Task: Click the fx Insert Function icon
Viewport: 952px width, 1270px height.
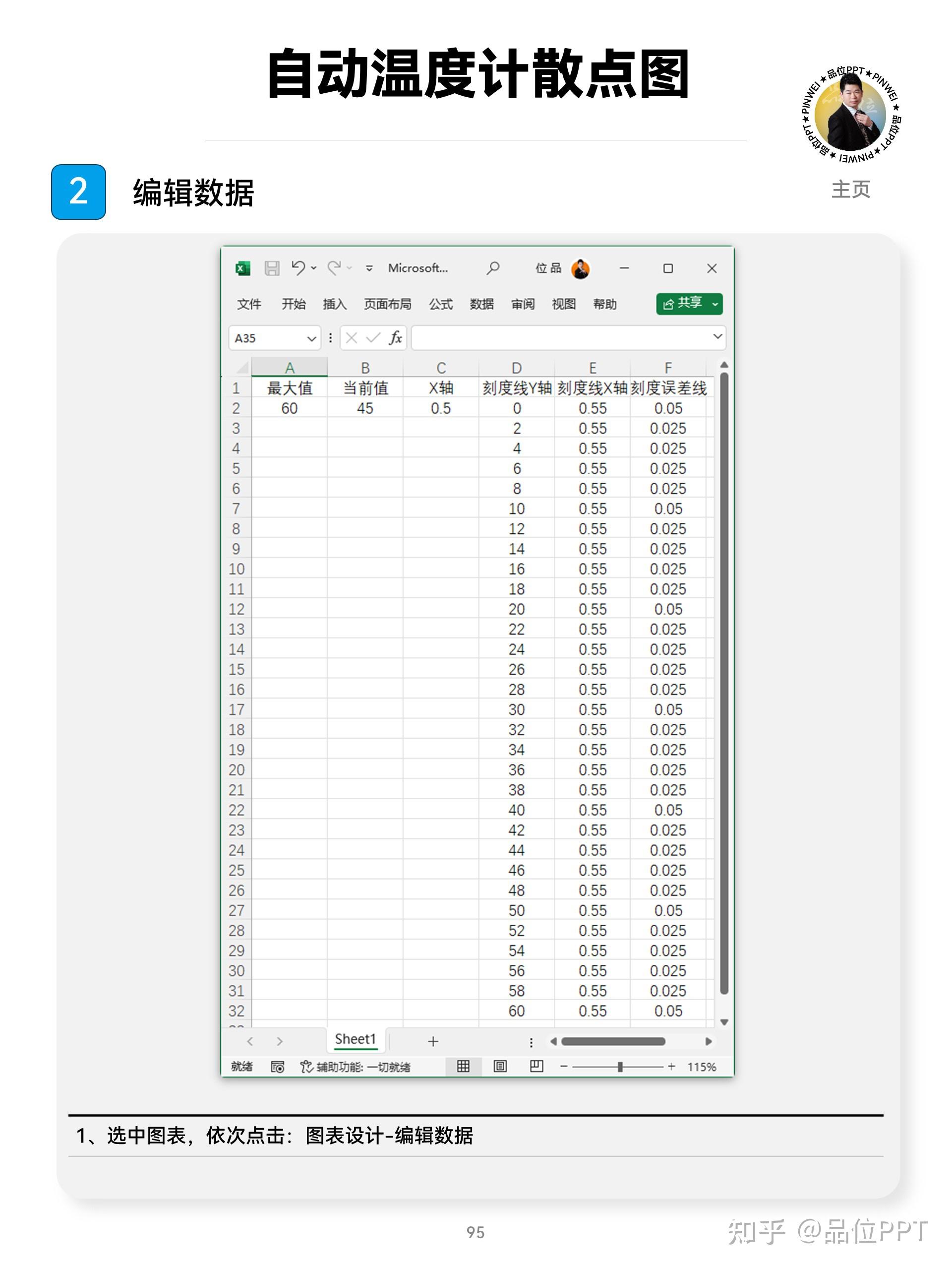Action: pyautogui.click(x=395, y=338)
